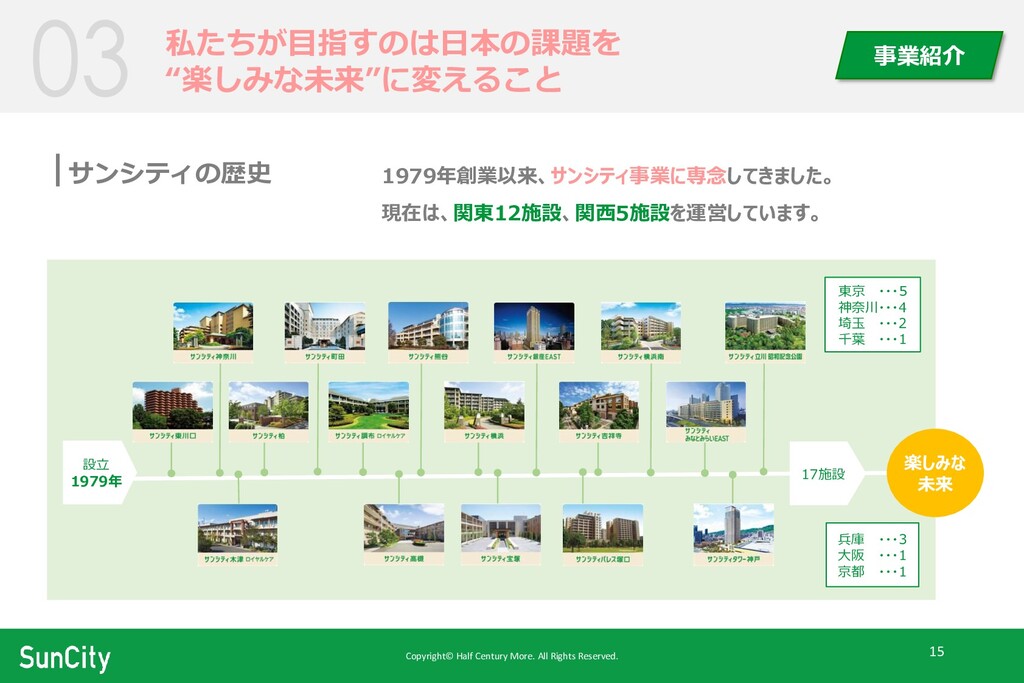Select the サンシティタワー神戸 facility photo
The height and width of the screenshot is (683, 1024).
coord(733,528)
